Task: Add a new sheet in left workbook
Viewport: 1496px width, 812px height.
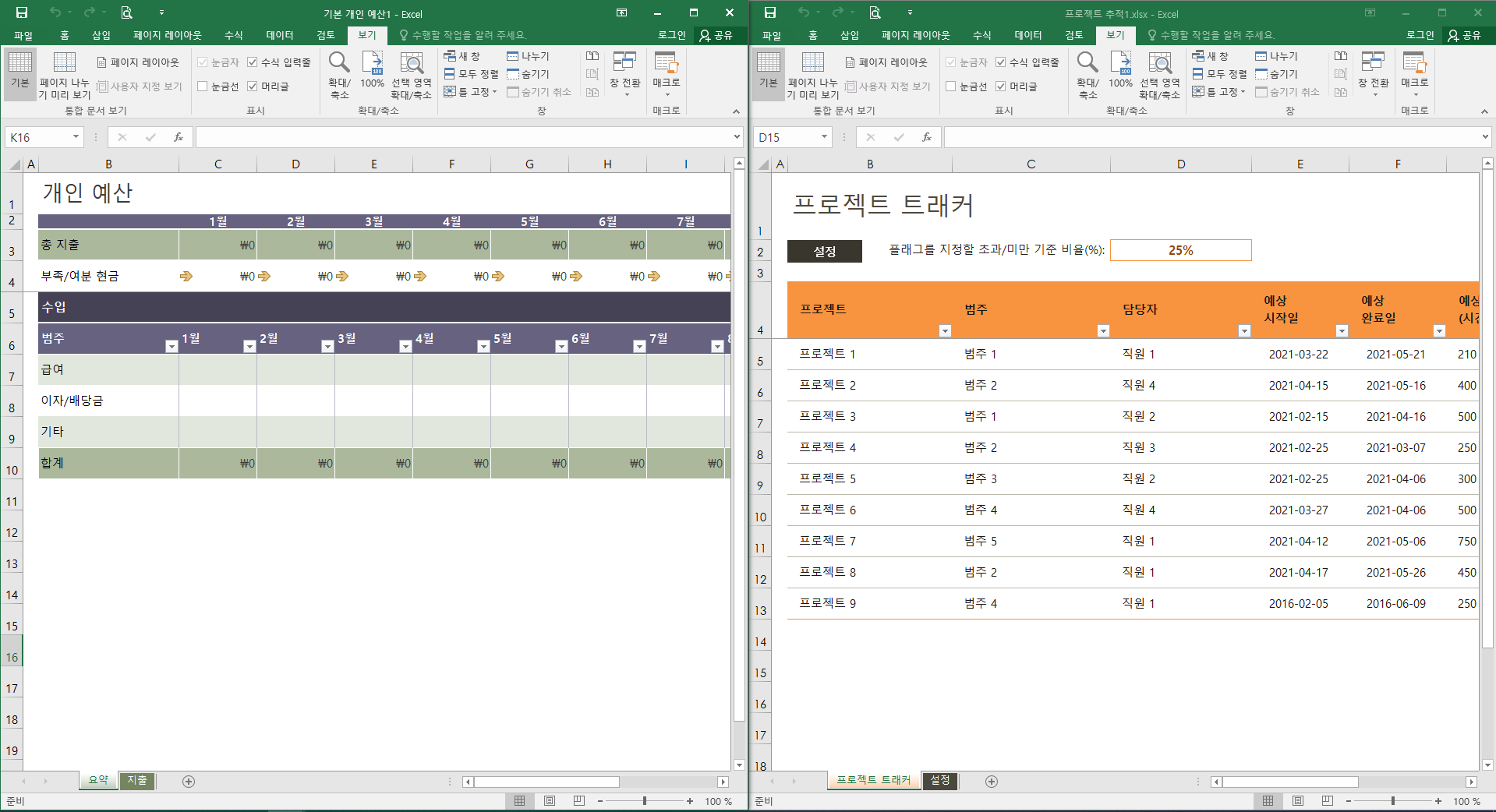Action: point(189,781)
